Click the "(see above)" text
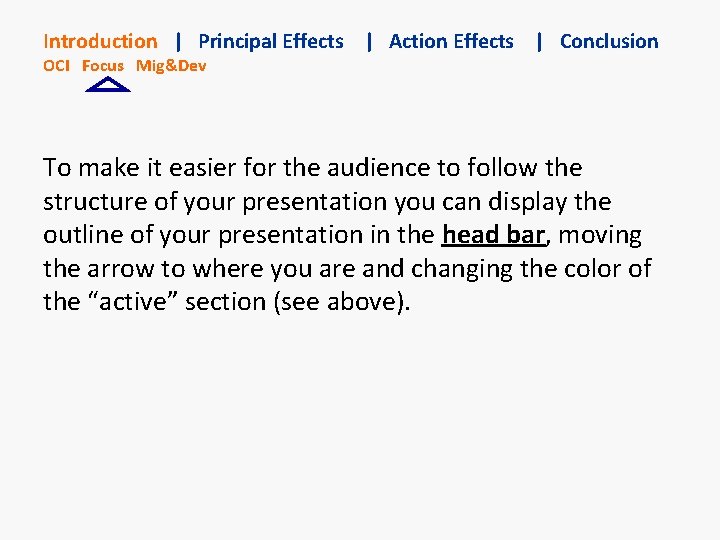 [x=340, y=302]
